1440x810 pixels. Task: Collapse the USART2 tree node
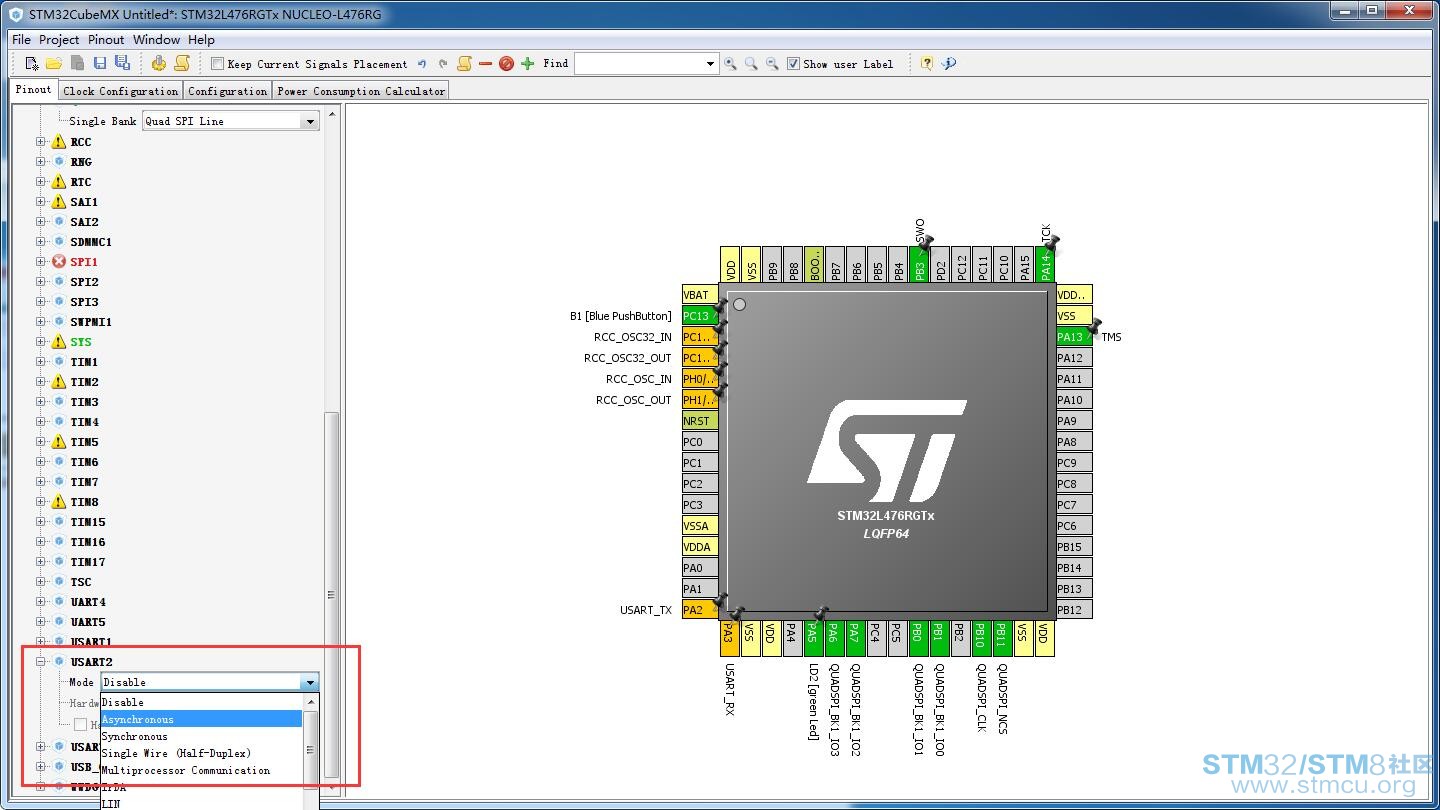coord(41,662)
